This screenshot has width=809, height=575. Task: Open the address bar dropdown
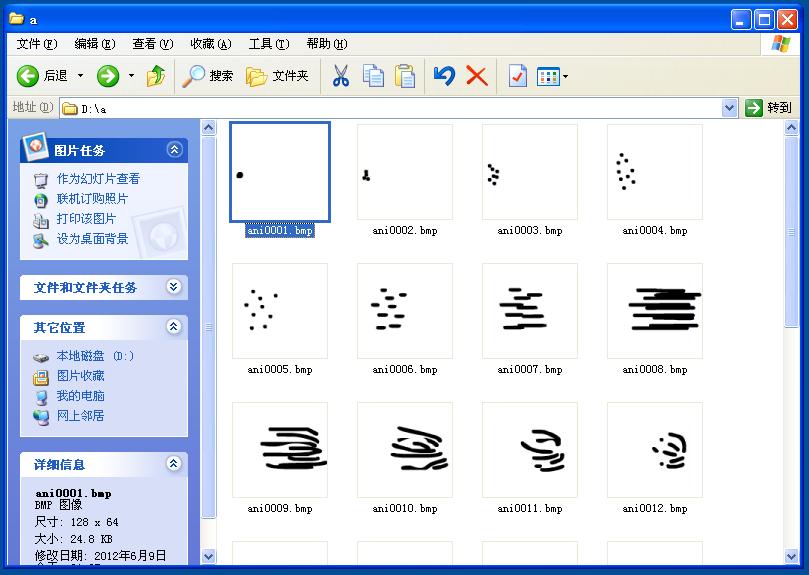pyautogui.click(x=729, y=108)
